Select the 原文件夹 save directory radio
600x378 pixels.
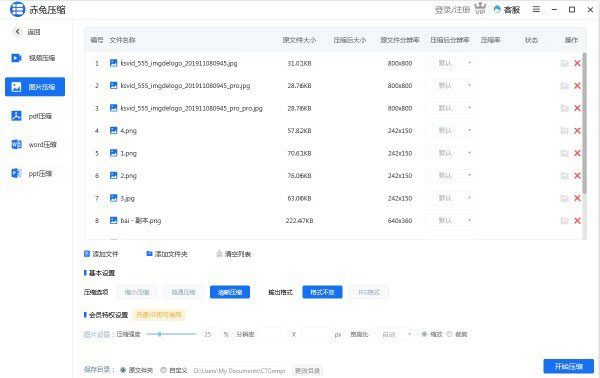123,370
